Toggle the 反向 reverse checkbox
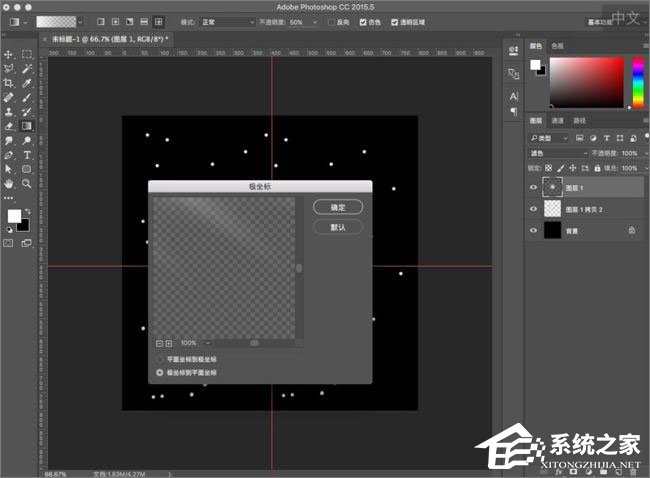 tap(331, 22)
